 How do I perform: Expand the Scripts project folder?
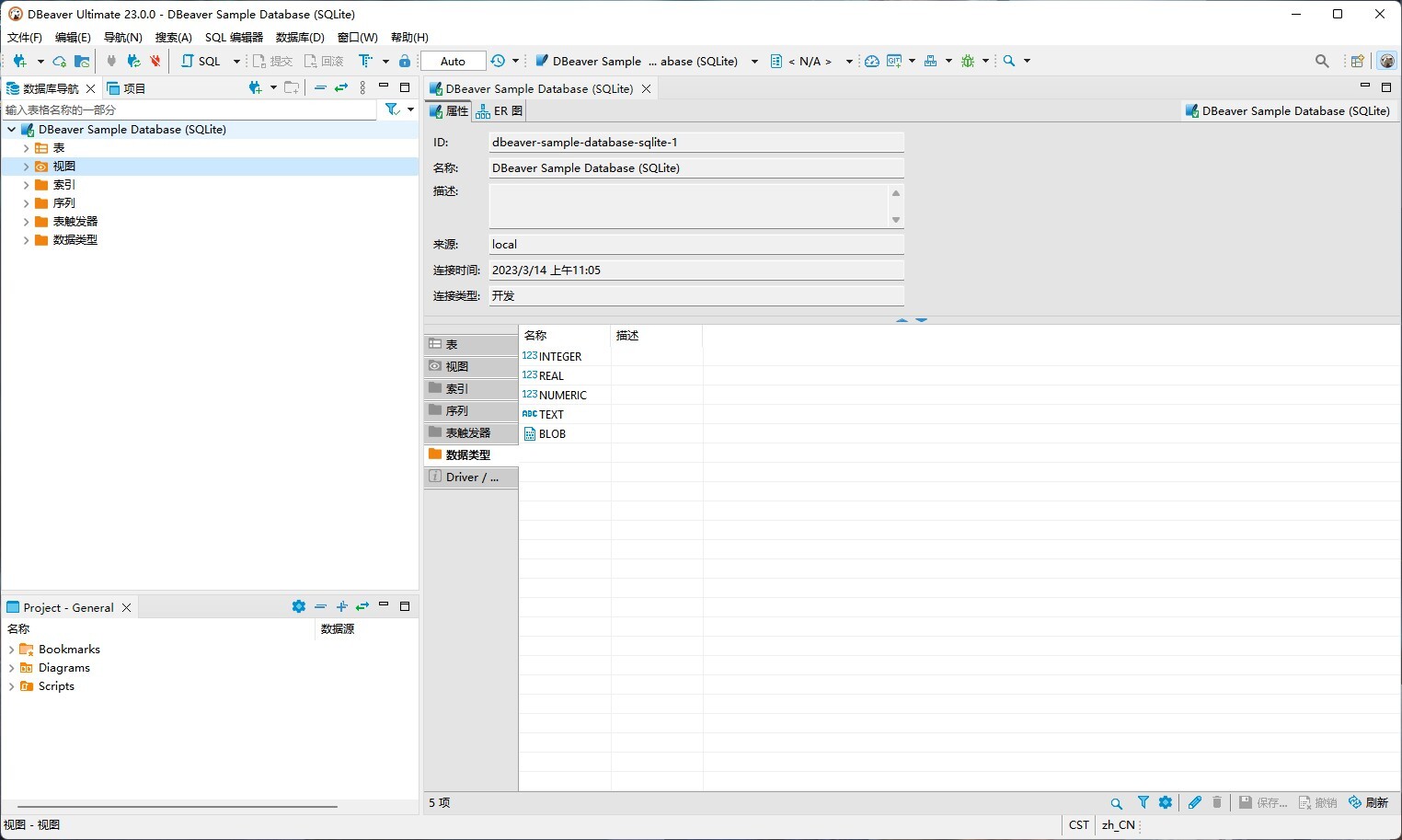click(11, 686)
